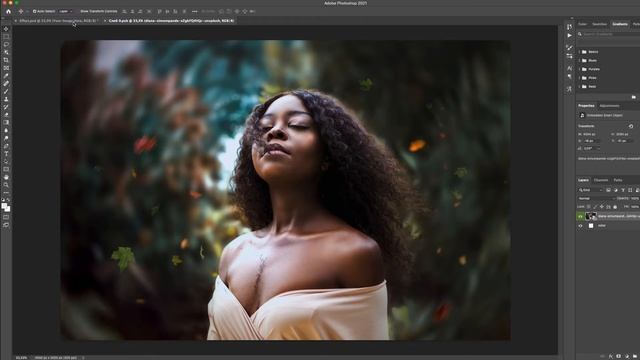This screenshot has width=640, height=360.
Task: Click the zoom percentage in status bar
Action: tap(21, 358)
